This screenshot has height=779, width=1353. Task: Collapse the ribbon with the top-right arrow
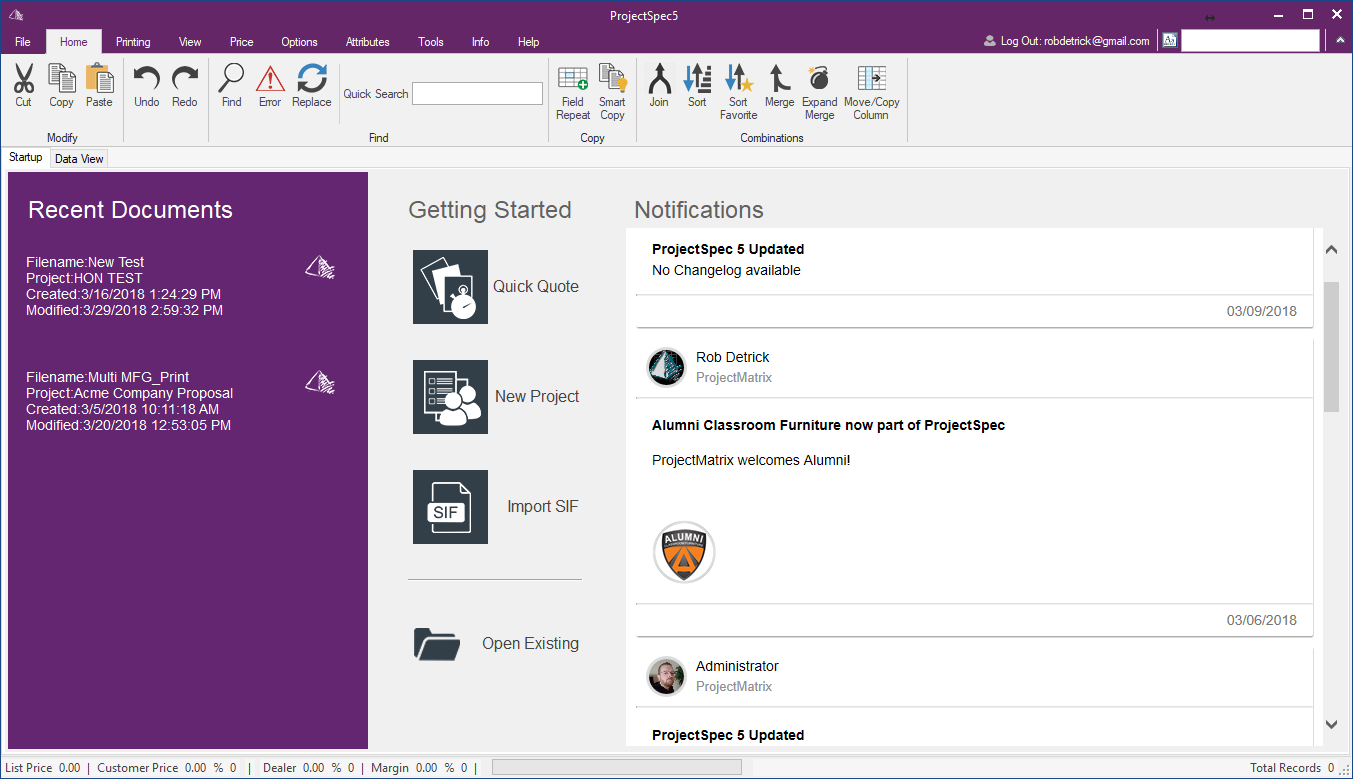click(1340, 41)
